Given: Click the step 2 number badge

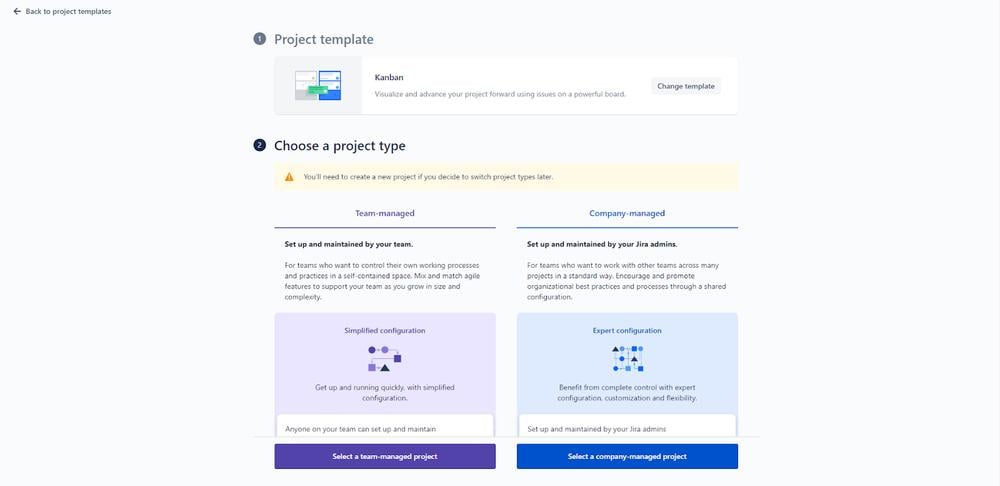Looking at the screenshot, I should point(260,145).
